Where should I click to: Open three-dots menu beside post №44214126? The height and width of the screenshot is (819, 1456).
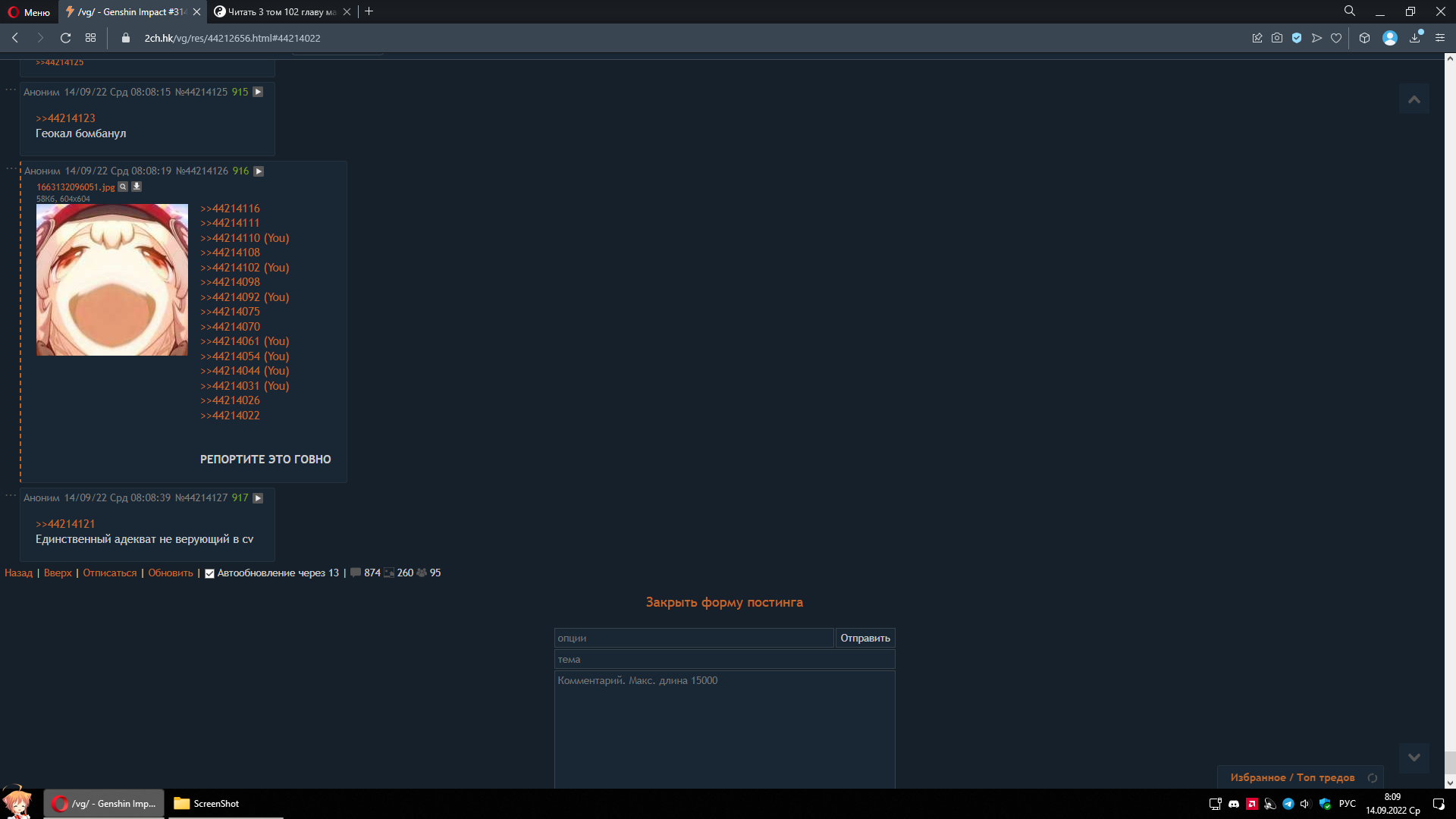click(11, 169)
